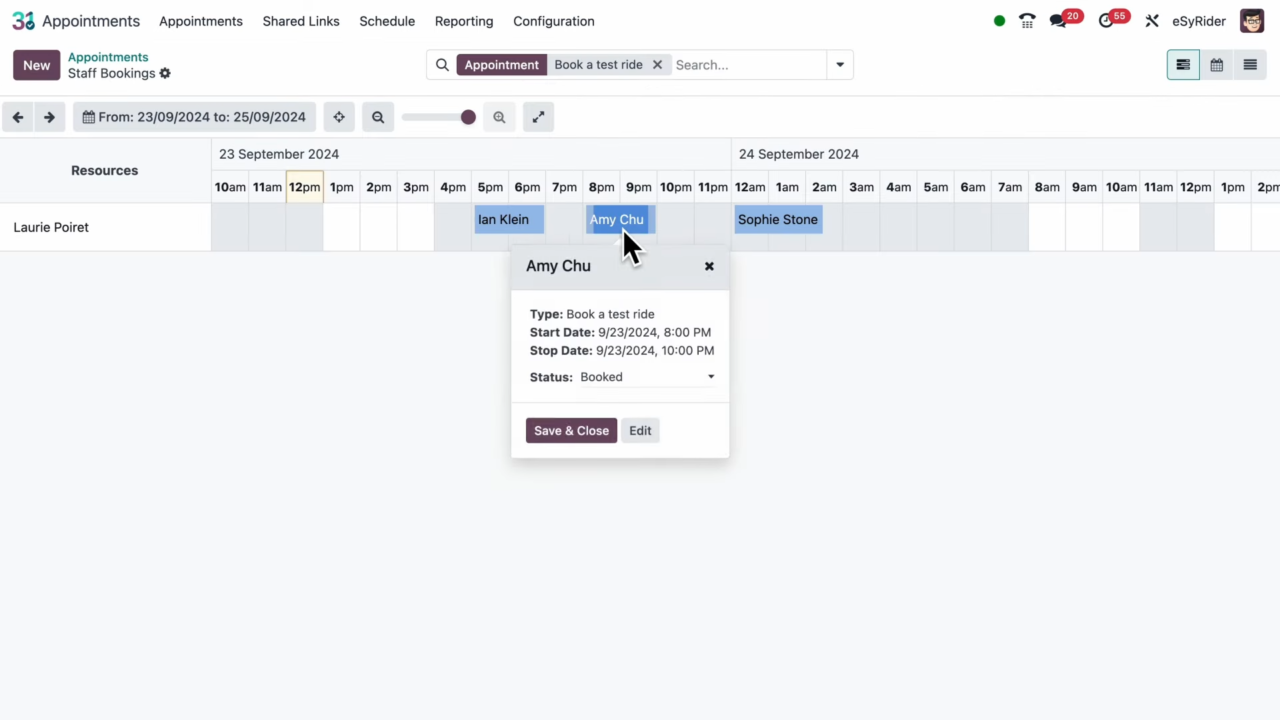
Task: Click the focus crosshair icon on the Gantt toolbar
Action: click(x=338, y=117)
